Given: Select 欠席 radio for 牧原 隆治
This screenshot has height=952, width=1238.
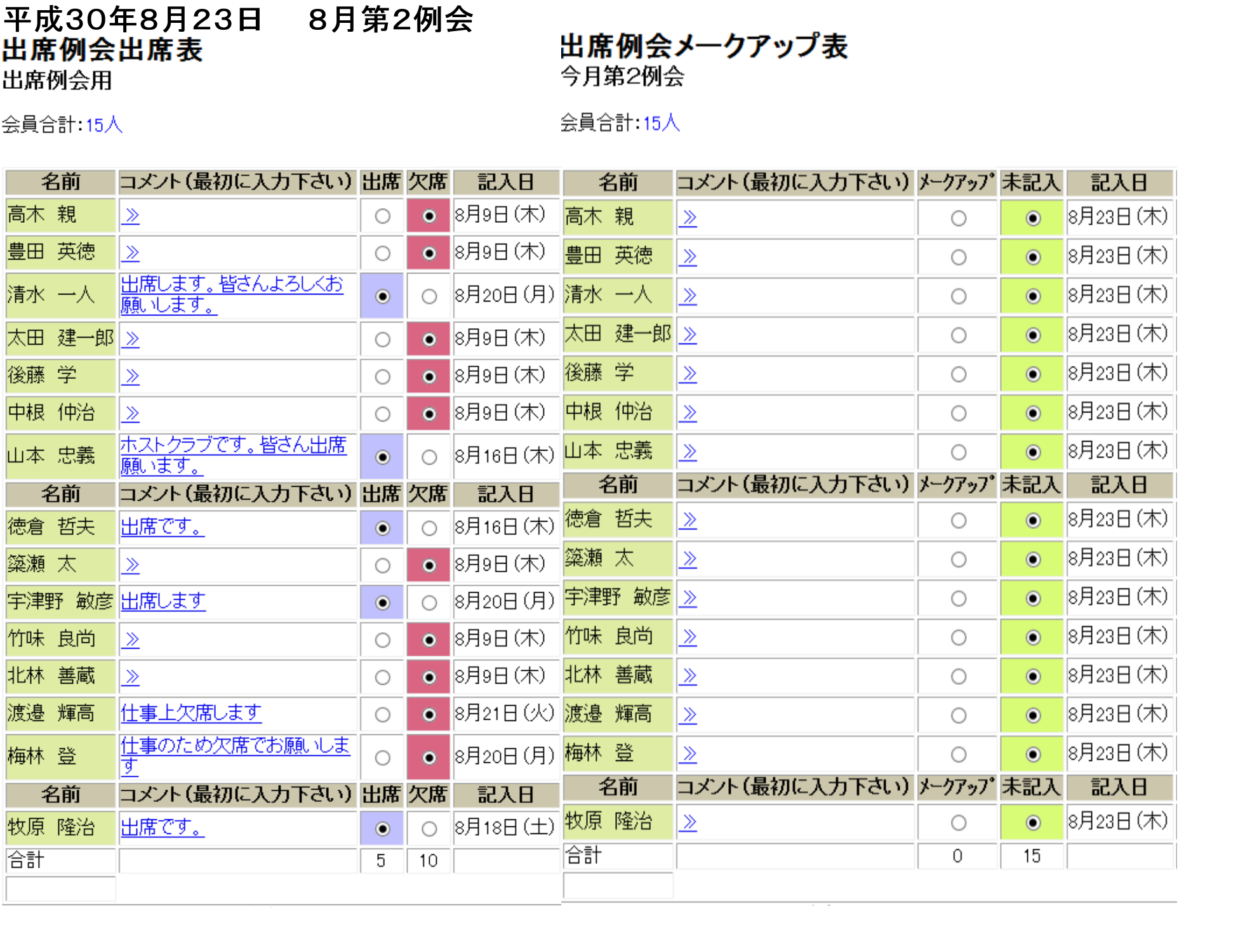Looking at the screenshot, I should (429, 829).
